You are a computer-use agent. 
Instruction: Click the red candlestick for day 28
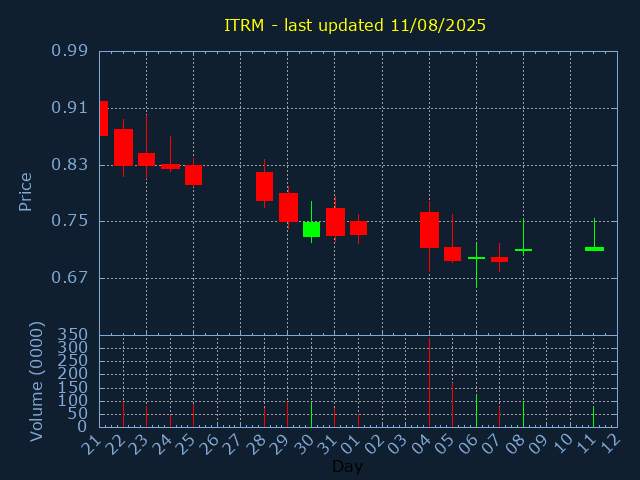pyautogui.click(x=264, y=187)
